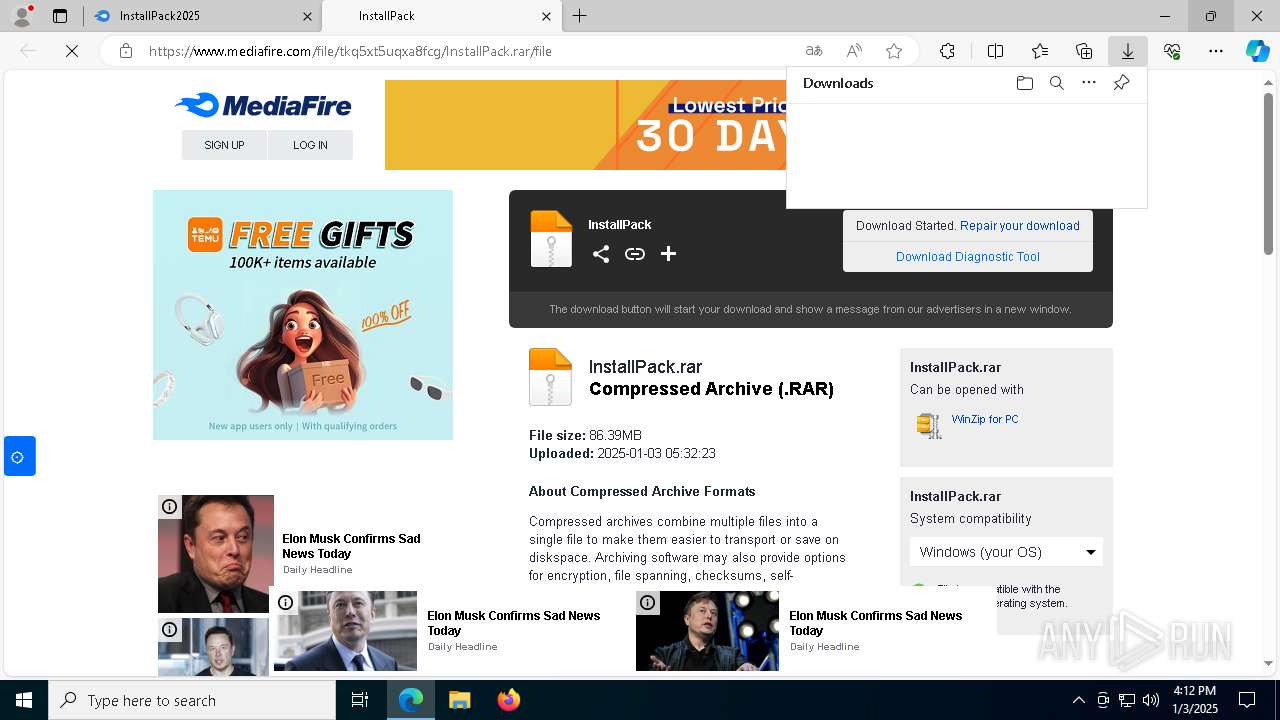This screenshot has height=720, width=1280.
Task: Open Task View on taskbar
Action: (360, 700)
